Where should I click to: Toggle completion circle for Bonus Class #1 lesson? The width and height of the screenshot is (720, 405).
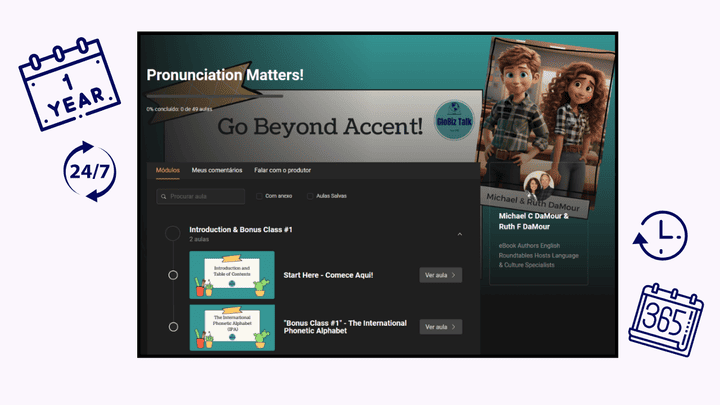click(x=173, y=327)
